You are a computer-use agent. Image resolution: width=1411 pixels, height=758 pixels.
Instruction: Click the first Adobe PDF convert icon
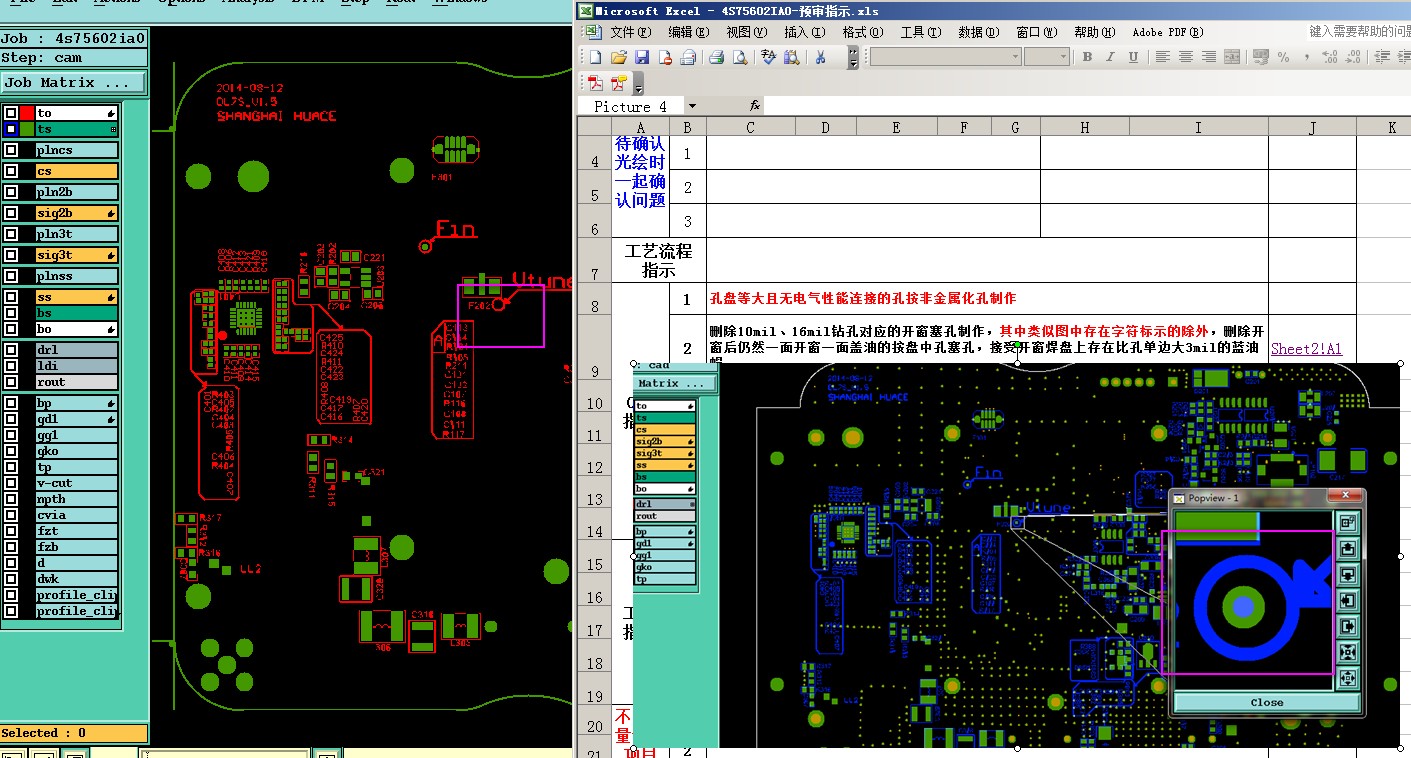click(x=596, y=83)
